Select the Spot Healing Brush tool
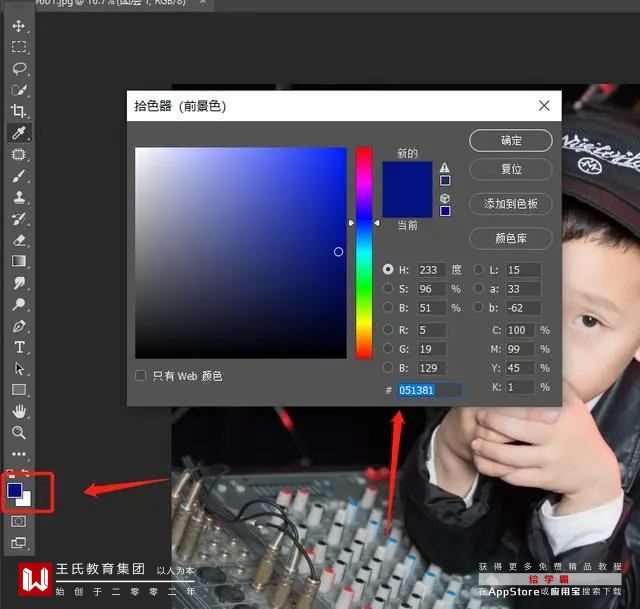This screenshot has width=640, height=609. (x=19, y=154)
